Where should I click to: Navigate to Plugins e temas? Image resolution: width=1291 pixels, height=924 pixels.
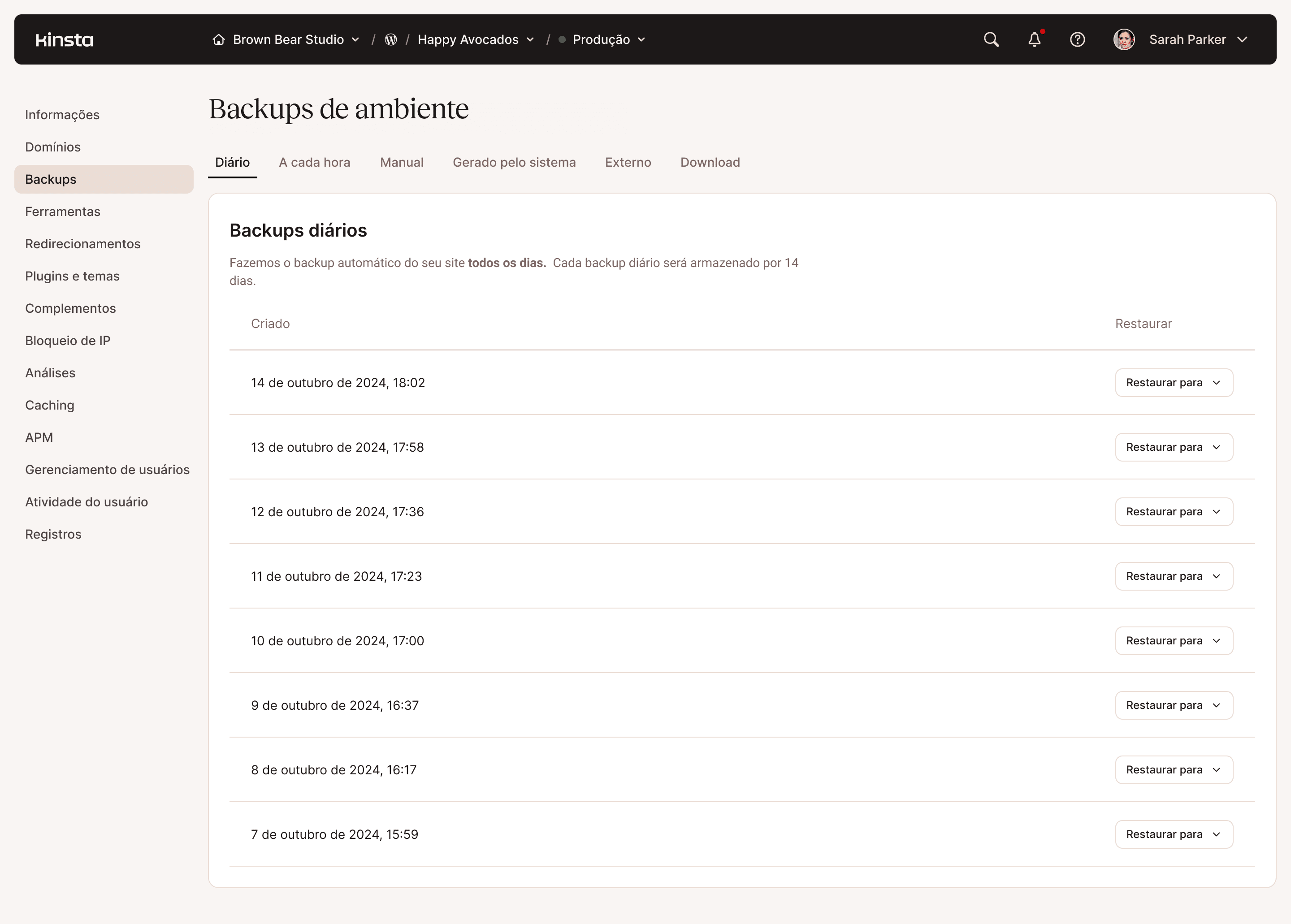[x=72, y=276]
